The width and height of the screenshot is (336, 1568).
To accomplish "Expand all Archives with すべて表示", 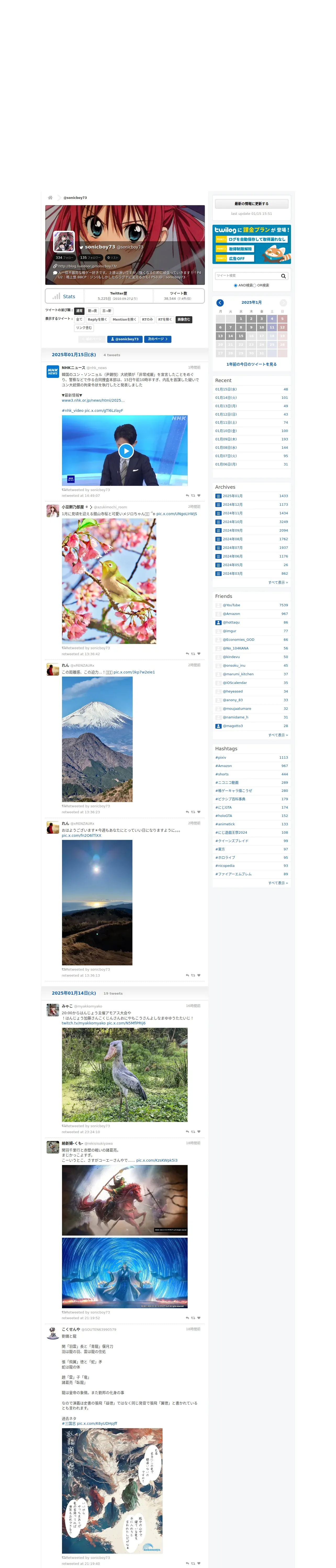I will pos(278,583).
